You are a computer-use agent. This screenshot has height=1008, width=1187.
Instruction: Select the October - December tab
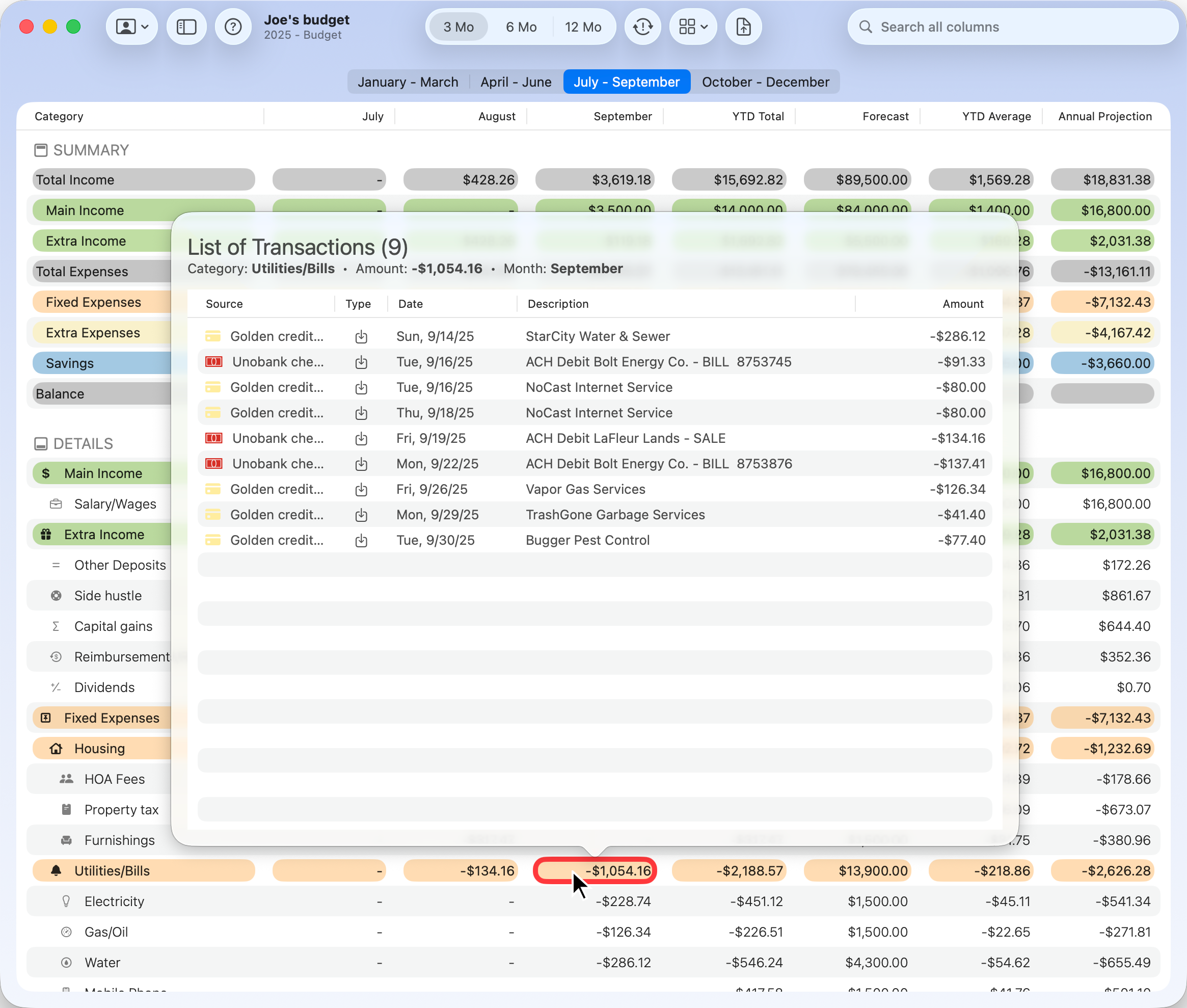coord(766,82)
